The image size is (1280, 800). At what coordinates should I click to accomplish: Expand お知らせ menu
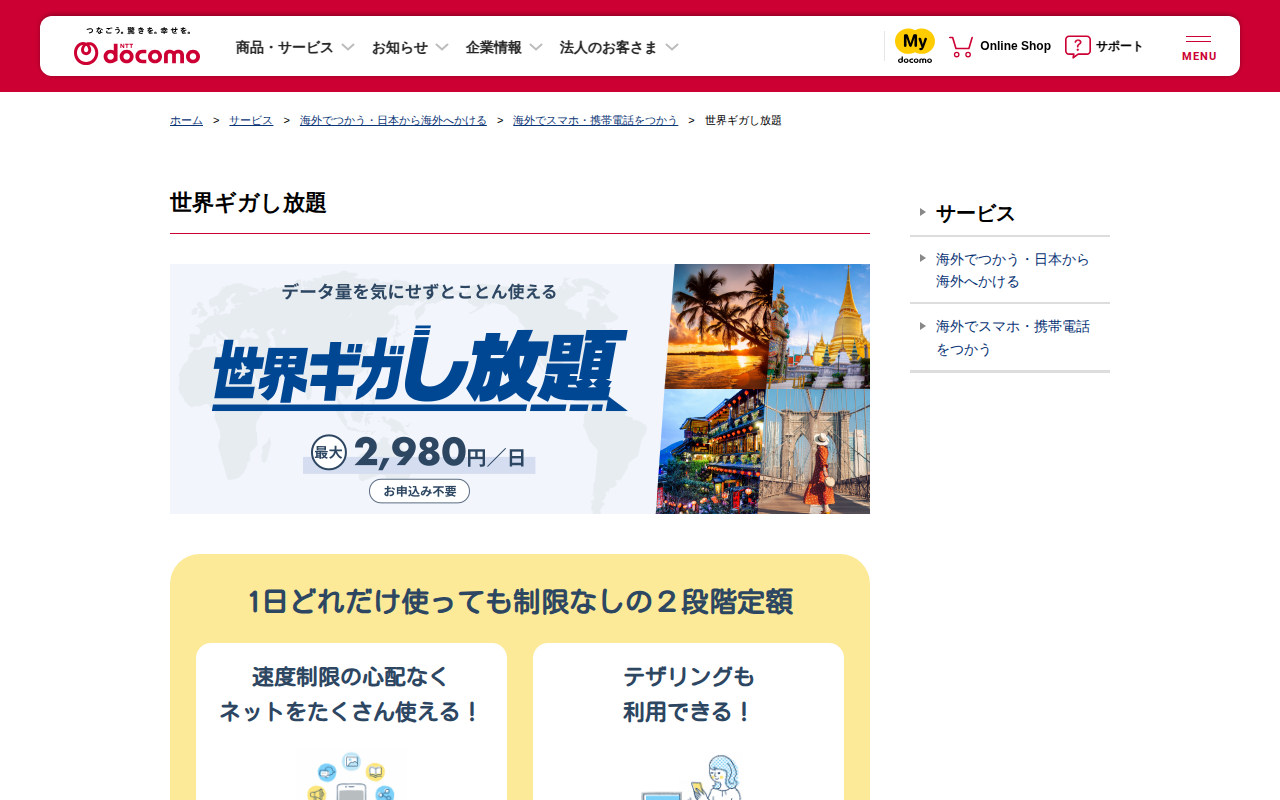pos(410,47)
